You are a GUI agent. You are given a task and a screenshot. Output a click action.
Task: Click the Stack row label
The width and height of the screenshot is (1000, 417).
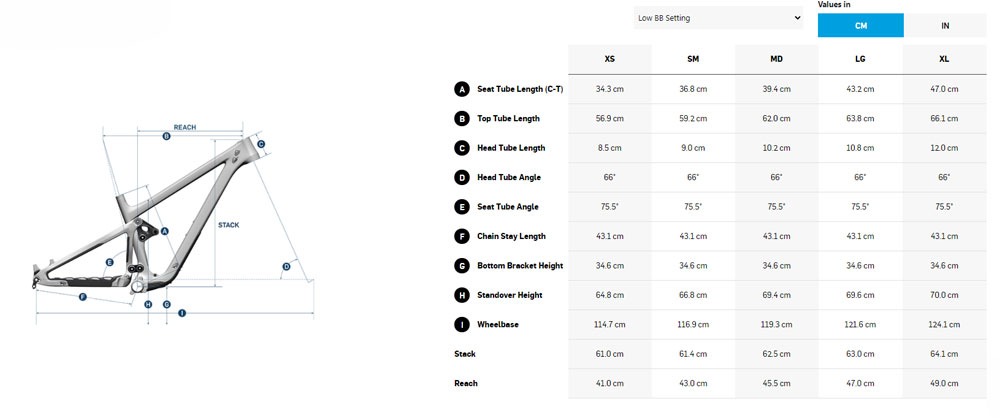click(465, 354)
